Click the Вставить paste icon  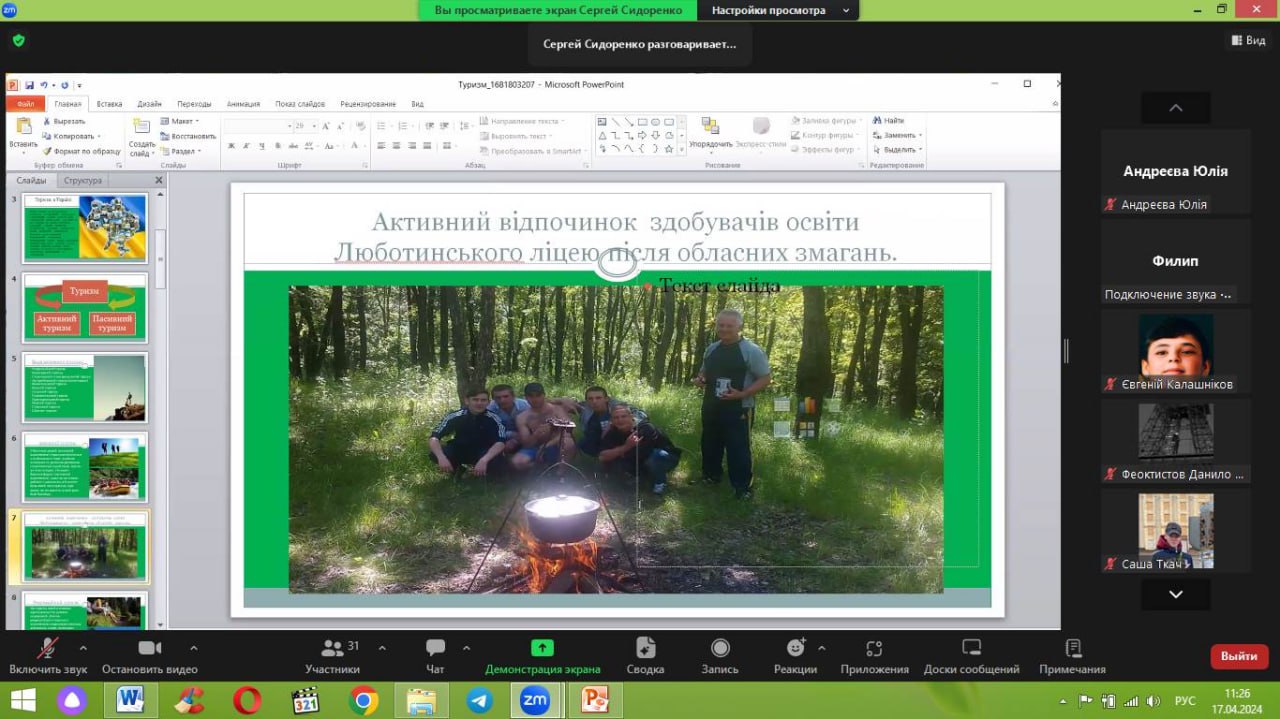[x=23, y=127]
